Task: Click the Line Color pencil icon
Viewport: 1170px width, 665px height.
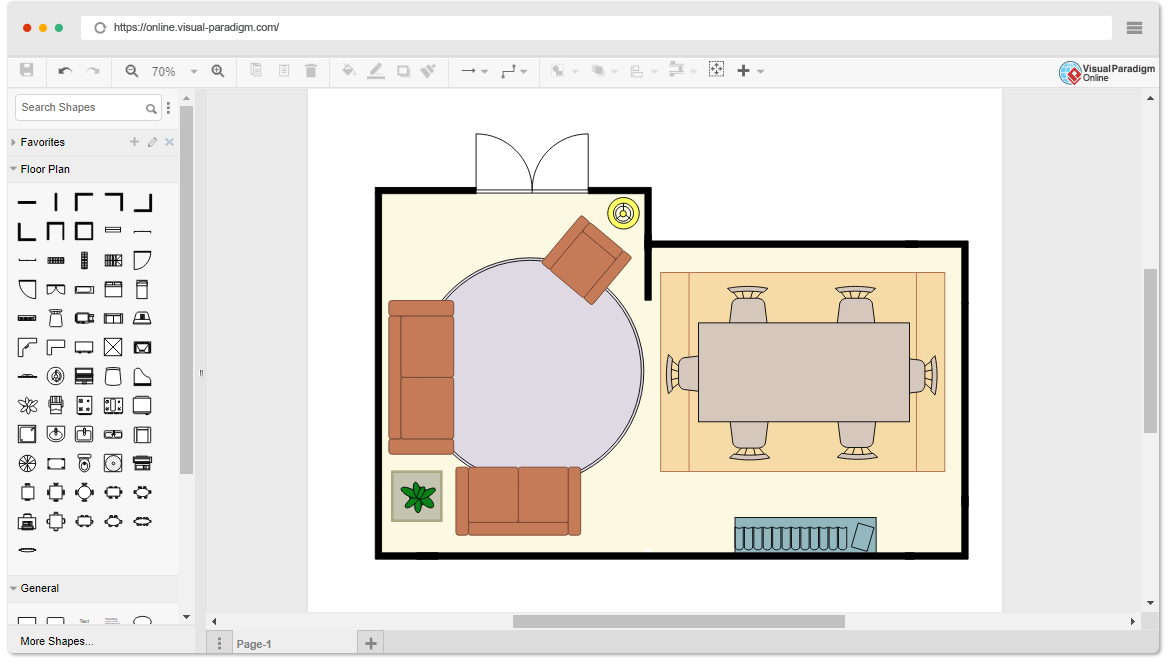Action: 376,71
